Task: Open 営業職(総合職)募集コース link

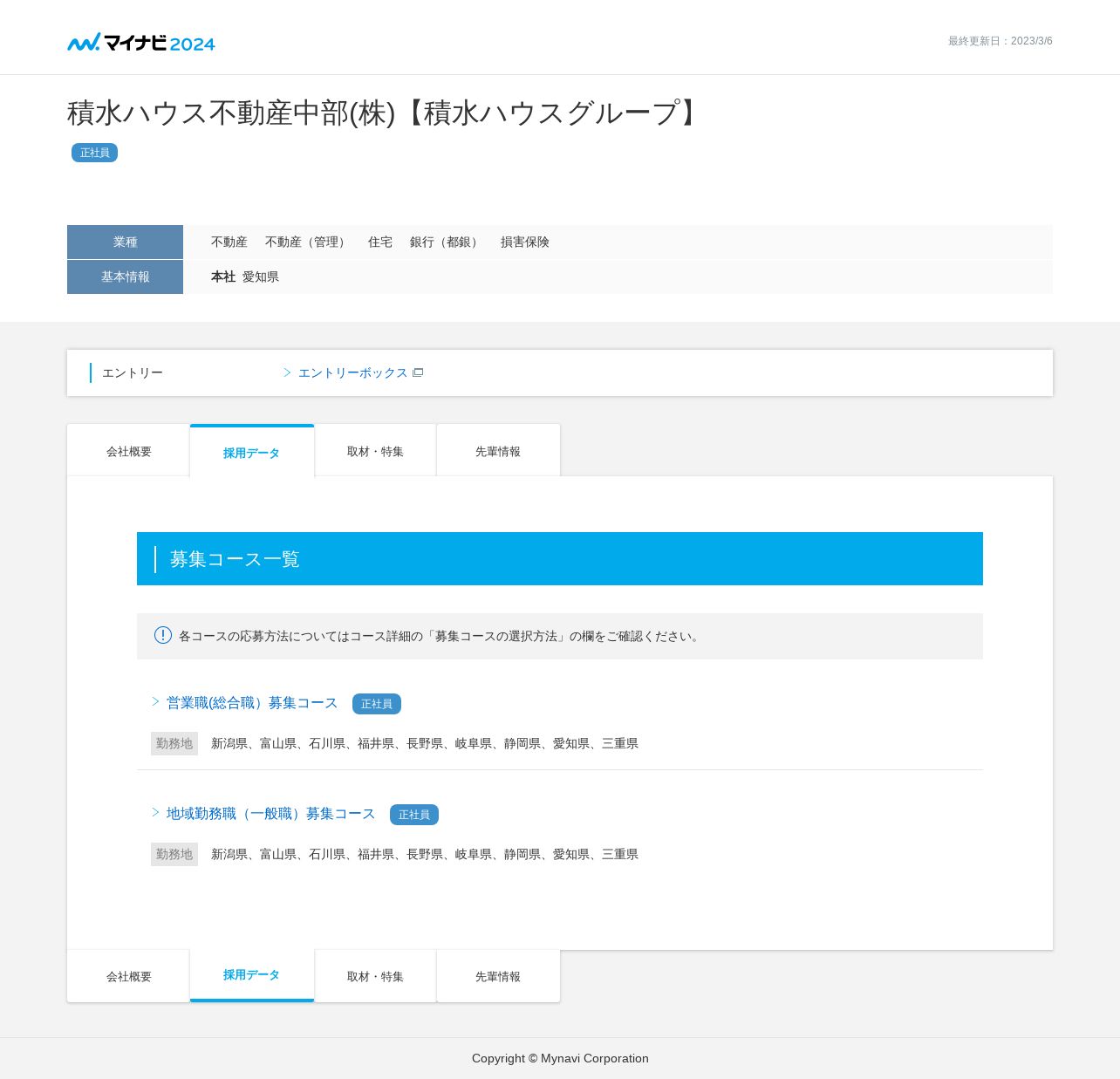Action: (252, 703)
